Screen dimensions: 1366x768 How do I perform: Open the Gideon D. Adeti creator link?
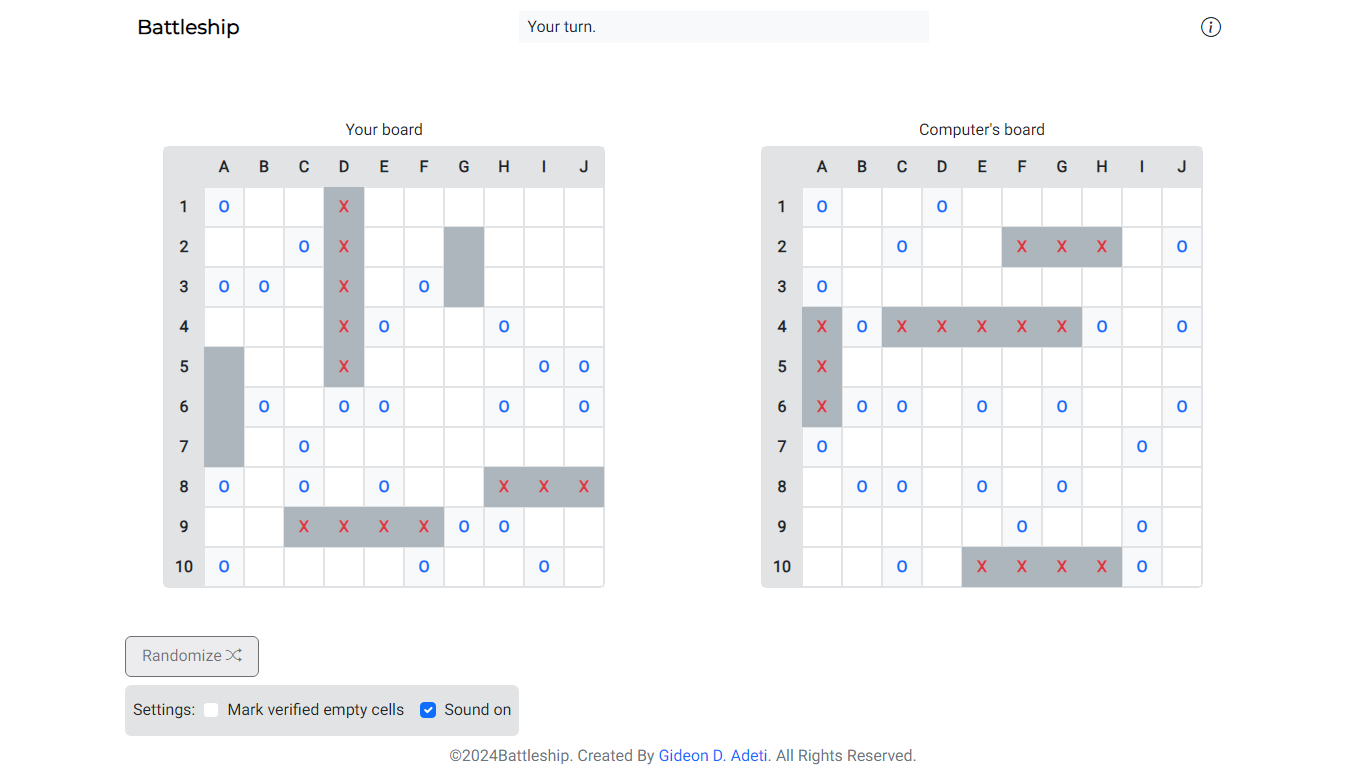713,755
